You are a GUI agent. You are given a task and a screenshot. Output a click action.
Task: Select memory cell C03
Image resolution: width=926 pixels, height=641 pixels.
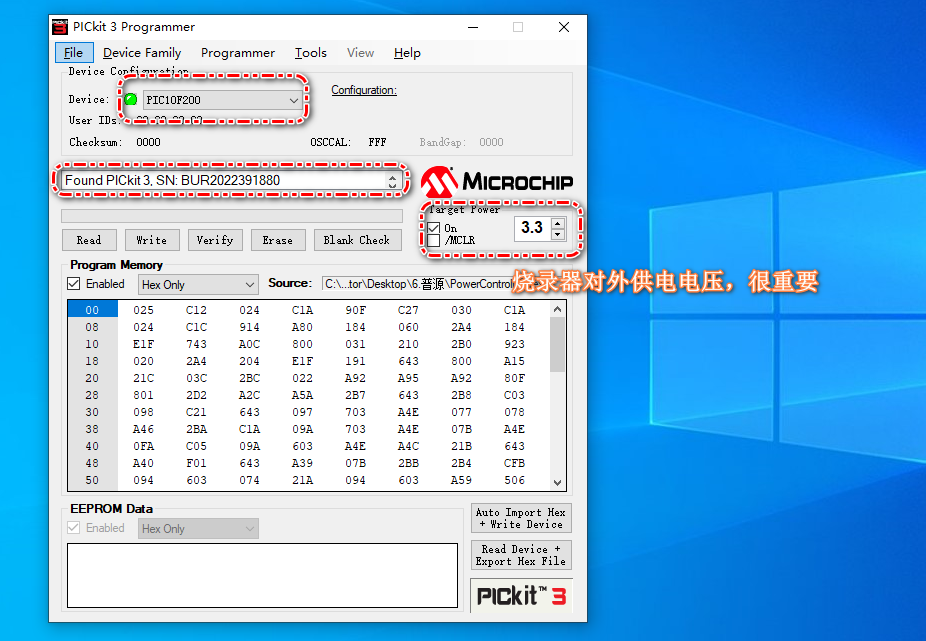point(514,395)
